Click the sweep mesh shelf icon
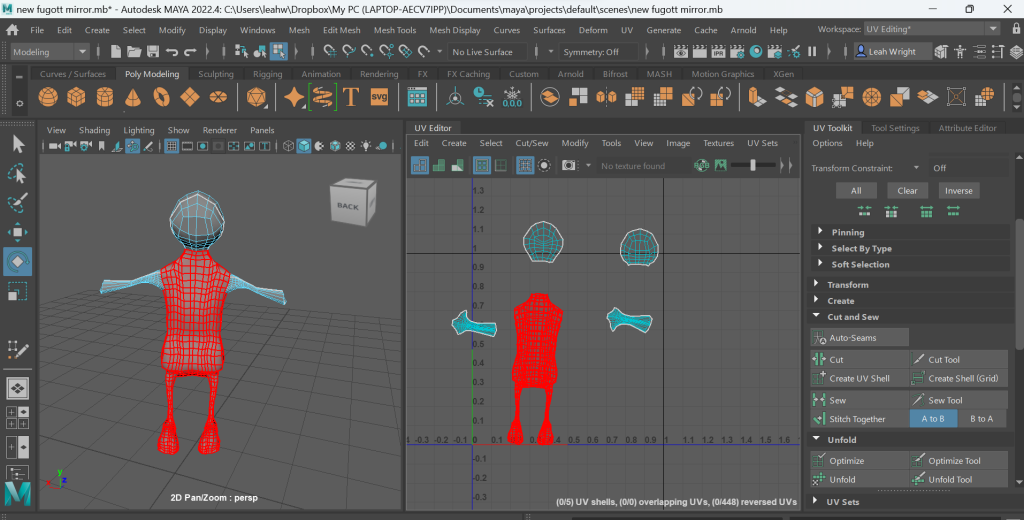The width and height of the screenshot is (1024, 520). pyautogui.click(x=323, y=97)
